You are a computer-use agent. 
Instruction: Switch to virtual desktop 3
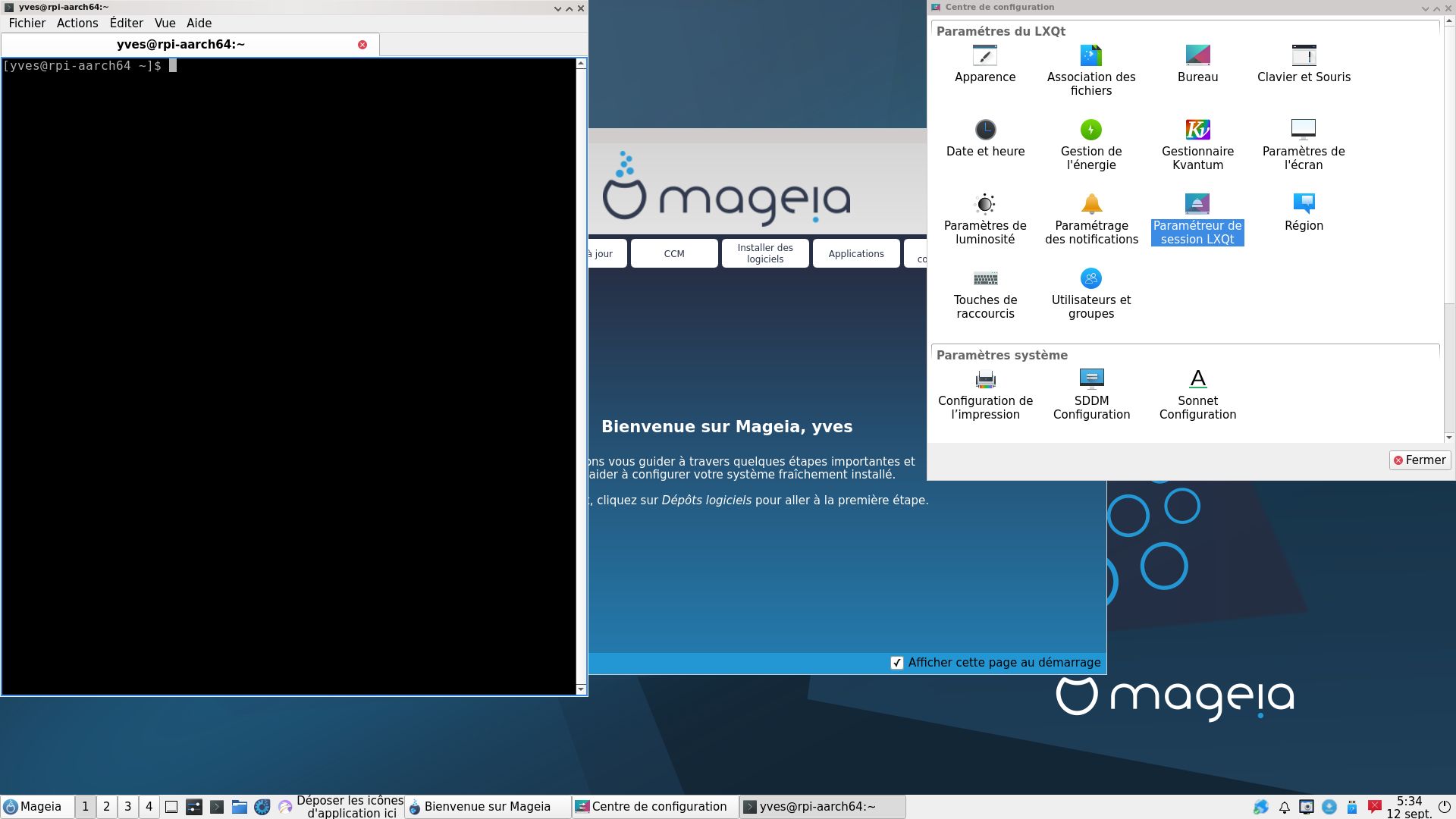click(127, 807)
